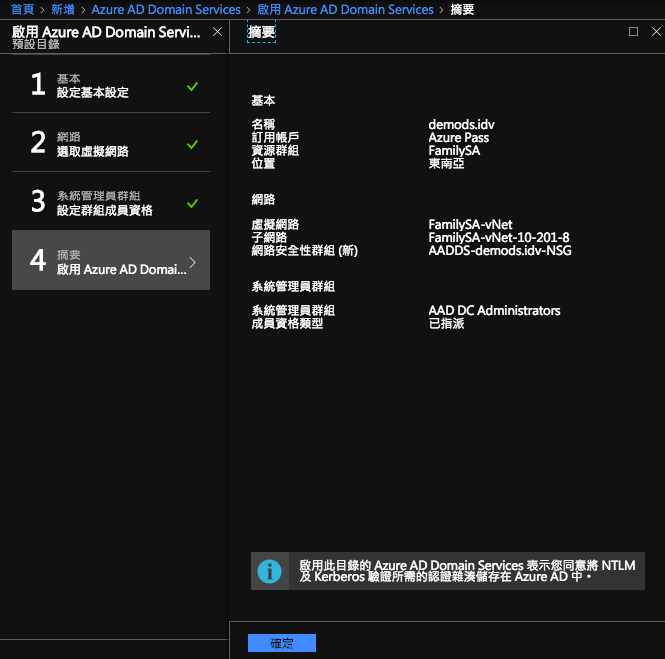The image size is (665, 659).
Task: Close the 啟用 Azure AD Domain Services blade
Action: pos(217,32)
